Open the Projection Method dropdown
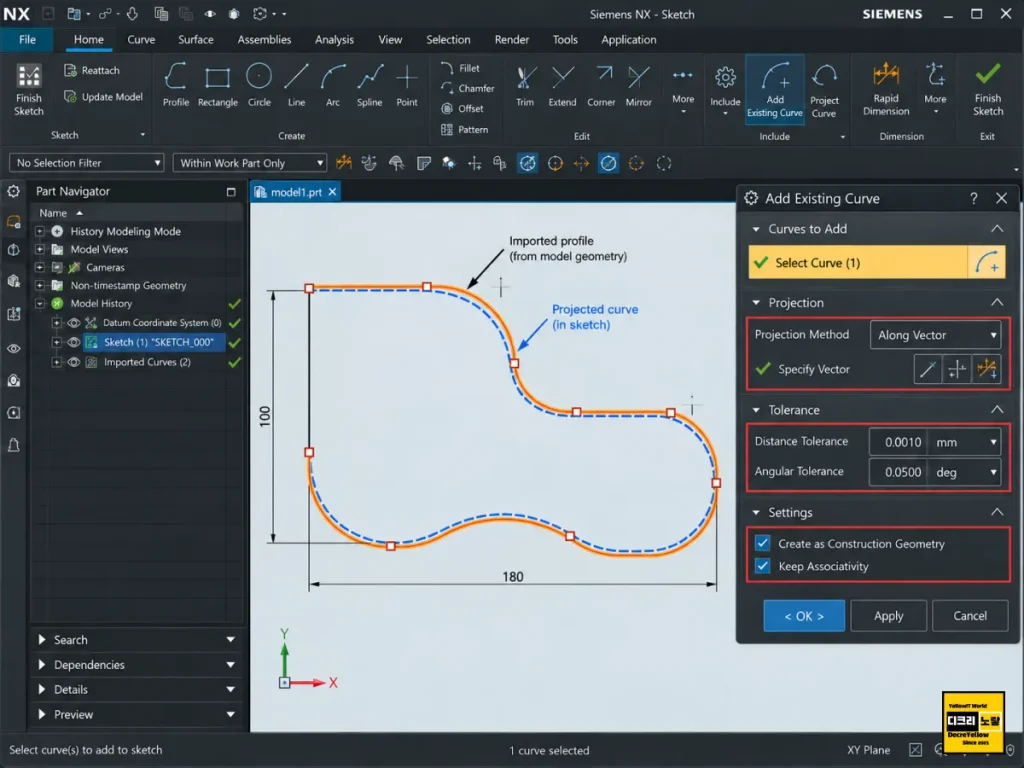Screen dimensions: 1024x768 [936, 335]
